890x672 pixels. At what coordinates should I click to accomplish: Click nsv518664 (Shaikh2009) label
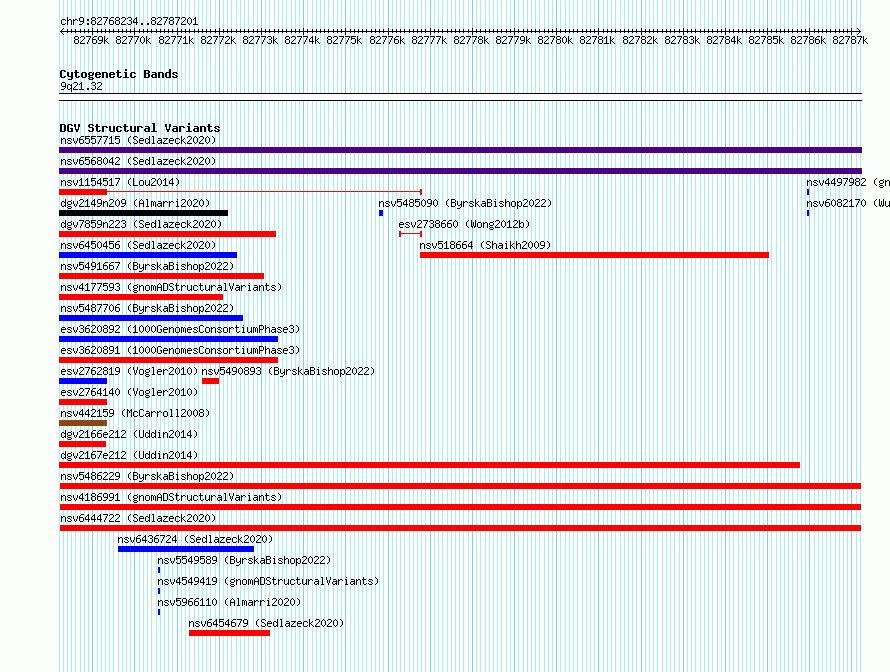click(485, 245)
